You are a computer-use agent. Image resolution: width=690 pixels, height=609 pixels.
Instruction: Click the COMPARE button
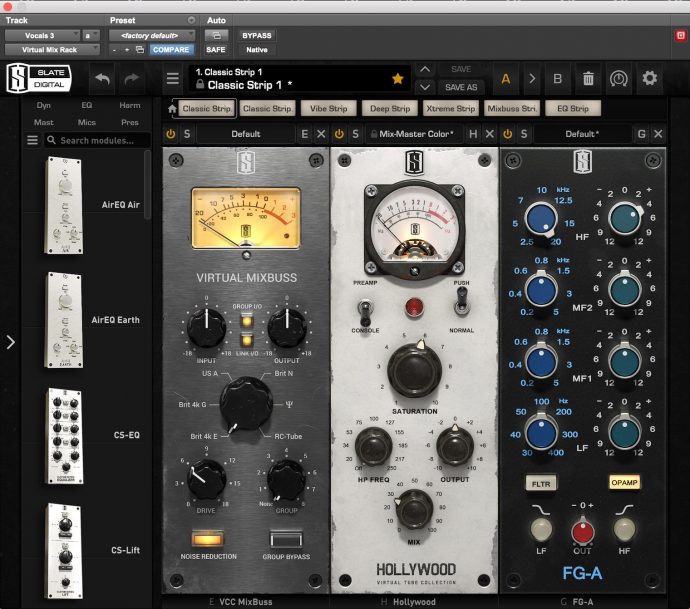171,50
